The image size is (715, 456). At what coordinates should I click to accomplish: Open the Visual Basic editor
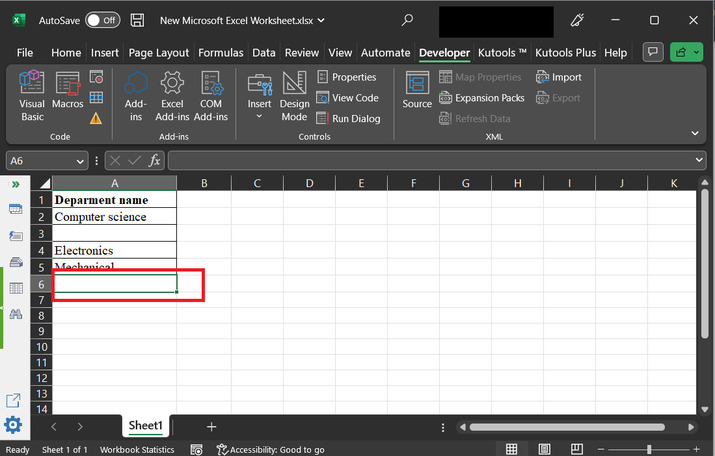(32, 96)
